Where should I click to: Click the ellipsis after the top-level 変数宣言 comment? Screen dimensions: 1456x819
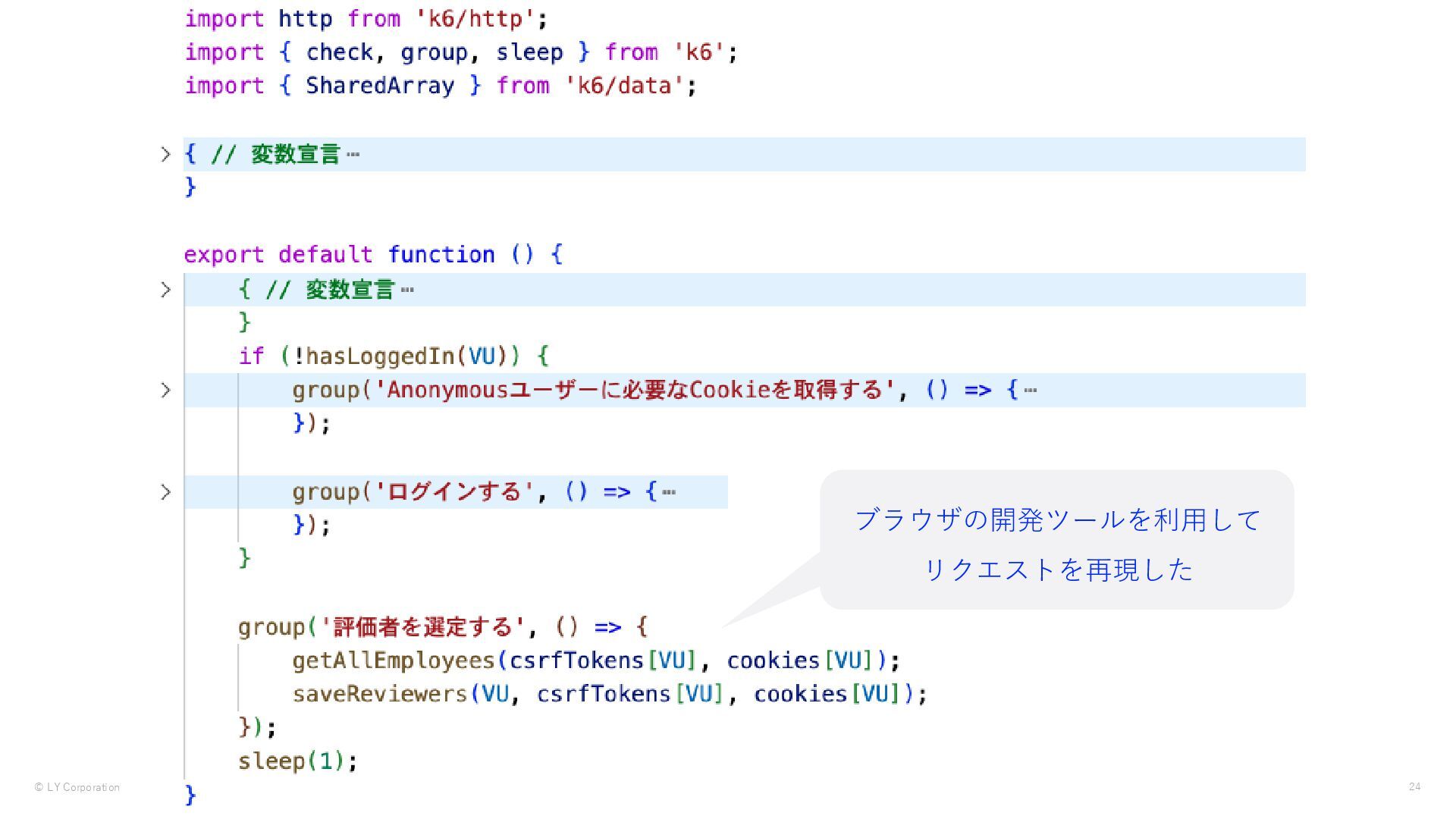353,155
